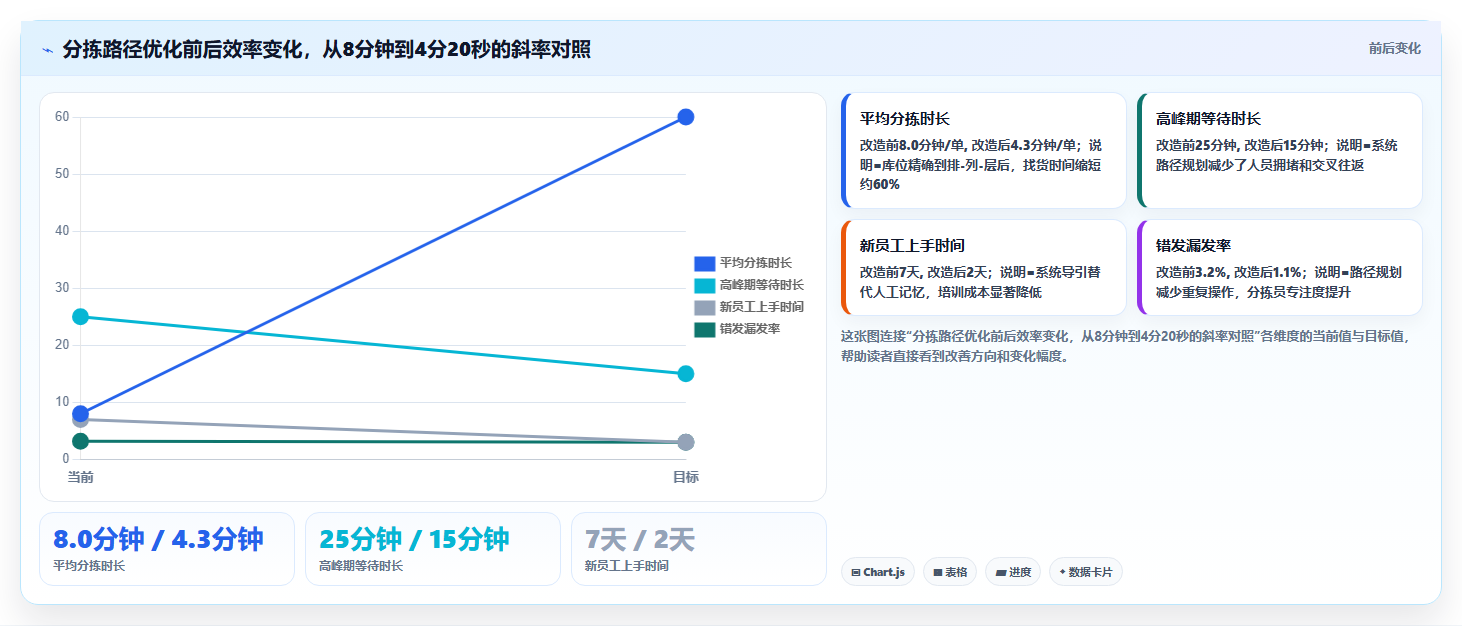Click the legend text 平均分拣时长
This screenshot has width=1462, height=626.
pyautogui.click(x=756, y=263)
